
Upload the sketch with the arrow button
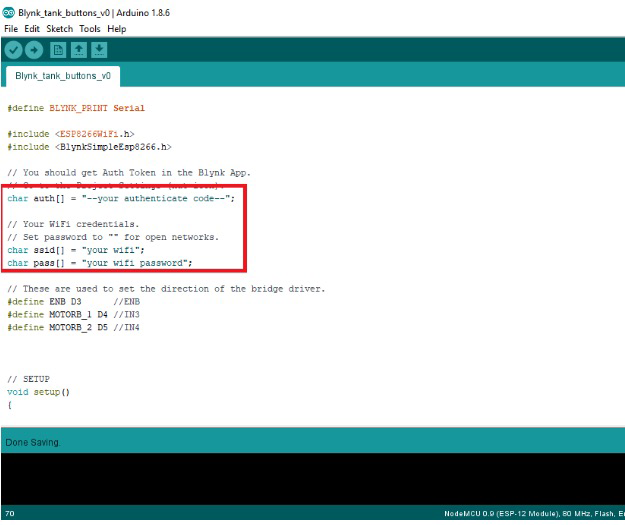[x=34, y=50]
